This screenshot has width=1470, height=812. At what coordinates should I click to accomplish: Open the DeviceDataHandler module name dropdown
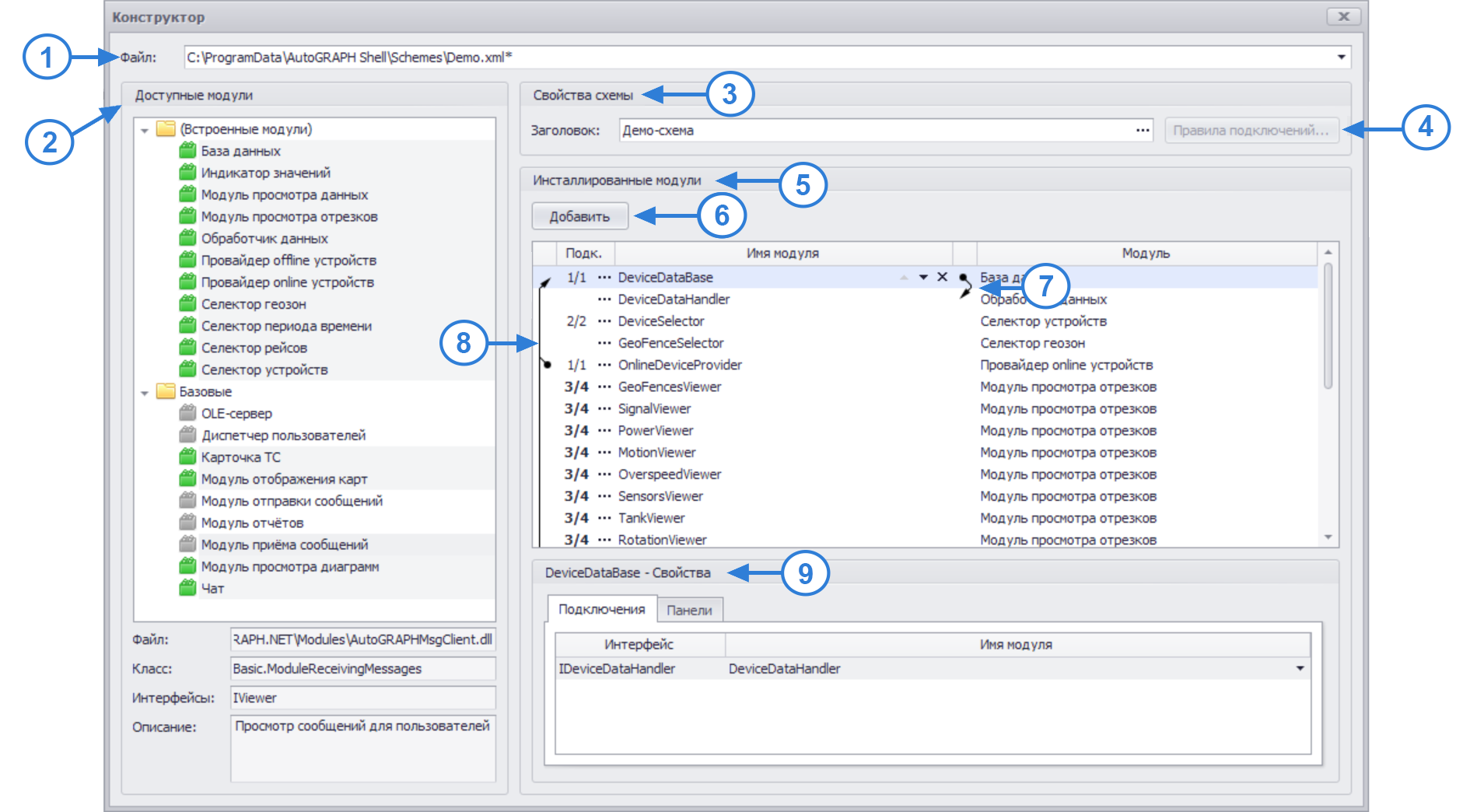tap(1300, 668)
